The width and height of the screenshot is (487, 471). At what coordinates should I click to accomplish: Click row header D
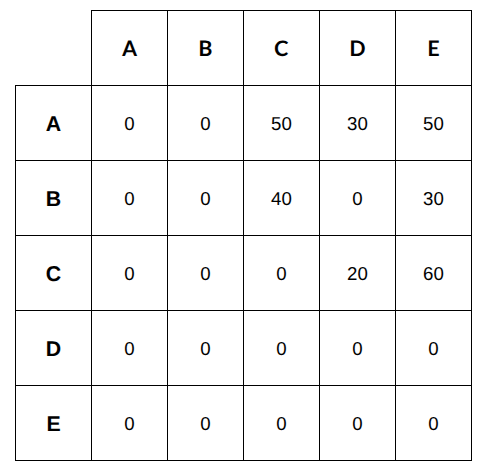53,348
